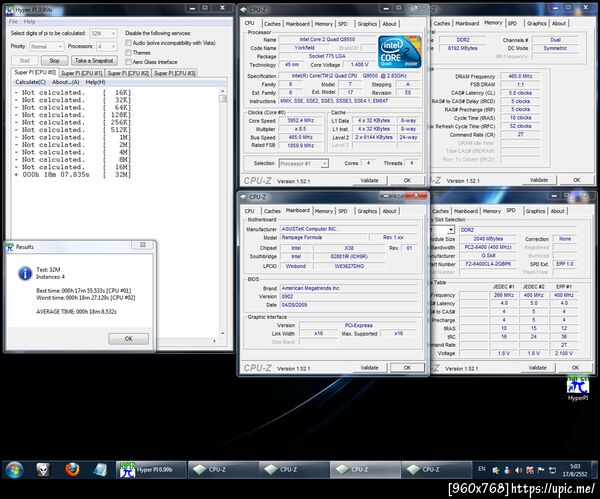Toggle the Themes checkbox
This screenshot has height=499, width=600.
point(128,52)
